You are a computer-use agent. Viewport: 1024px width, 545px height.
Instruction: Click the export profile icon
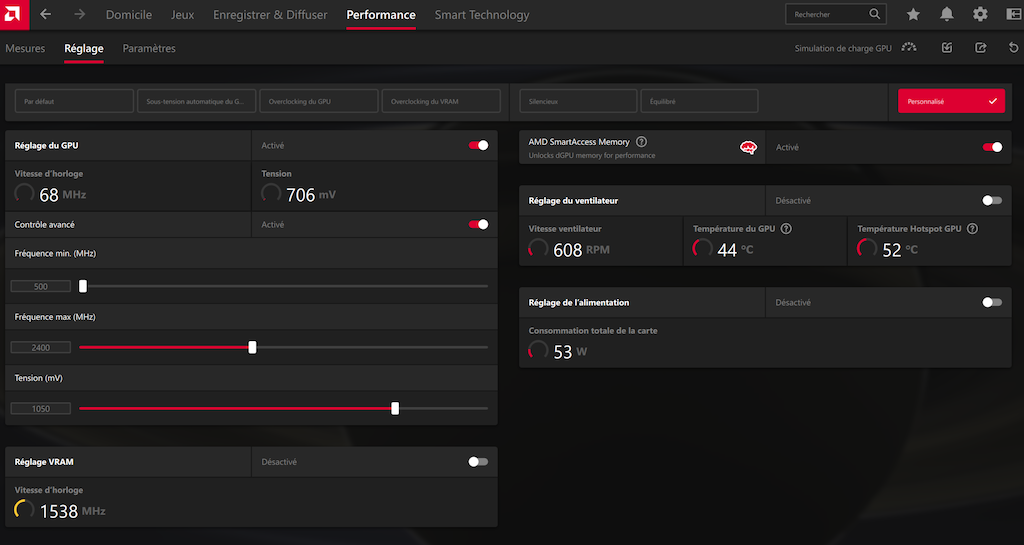click(x=980, y=48)
